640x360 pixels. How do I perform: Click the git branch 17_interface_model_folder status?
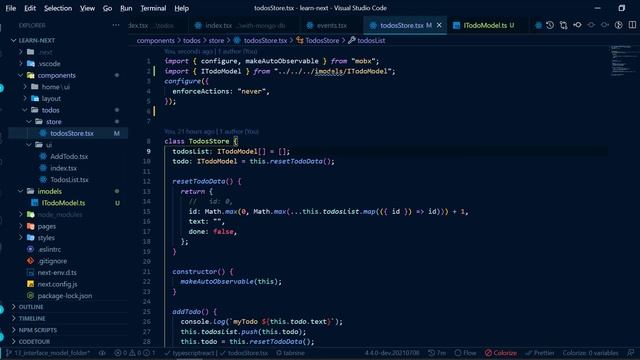click(x=48, y=353)
